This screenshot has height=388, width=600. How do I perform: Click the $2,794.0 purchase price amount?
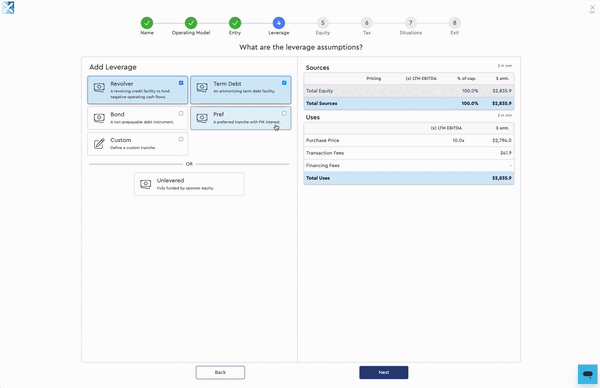[502, 140]
